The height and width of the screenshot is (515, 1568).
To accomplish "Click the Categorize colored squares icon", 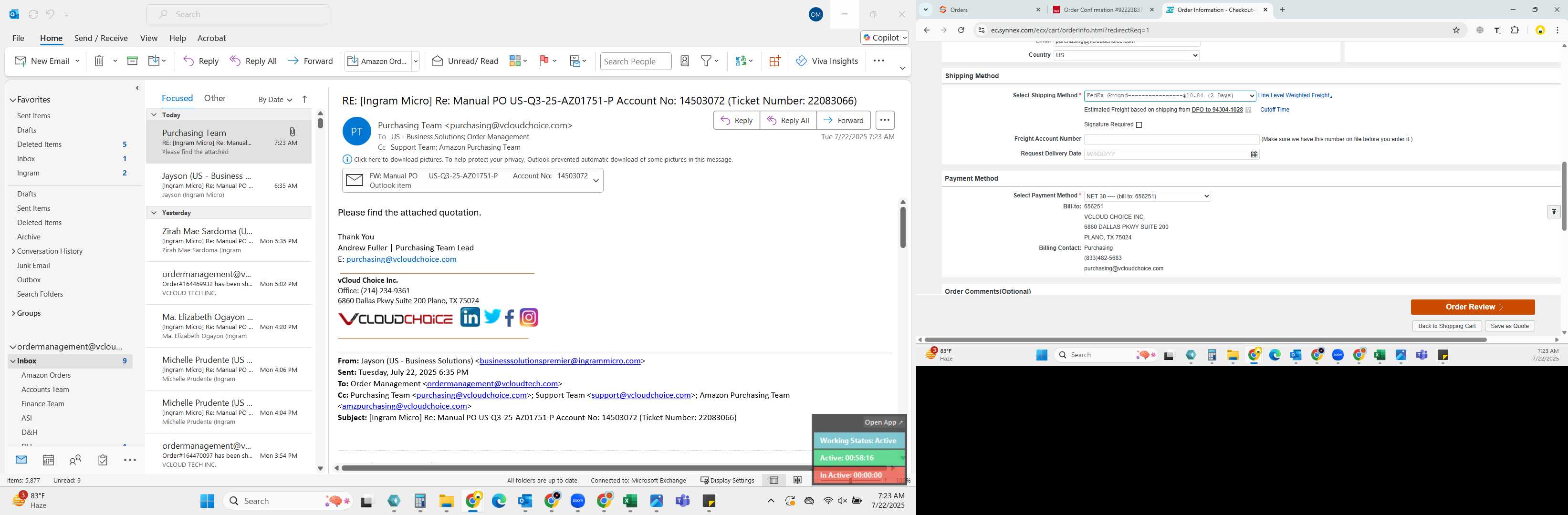I will pos(515,61).
